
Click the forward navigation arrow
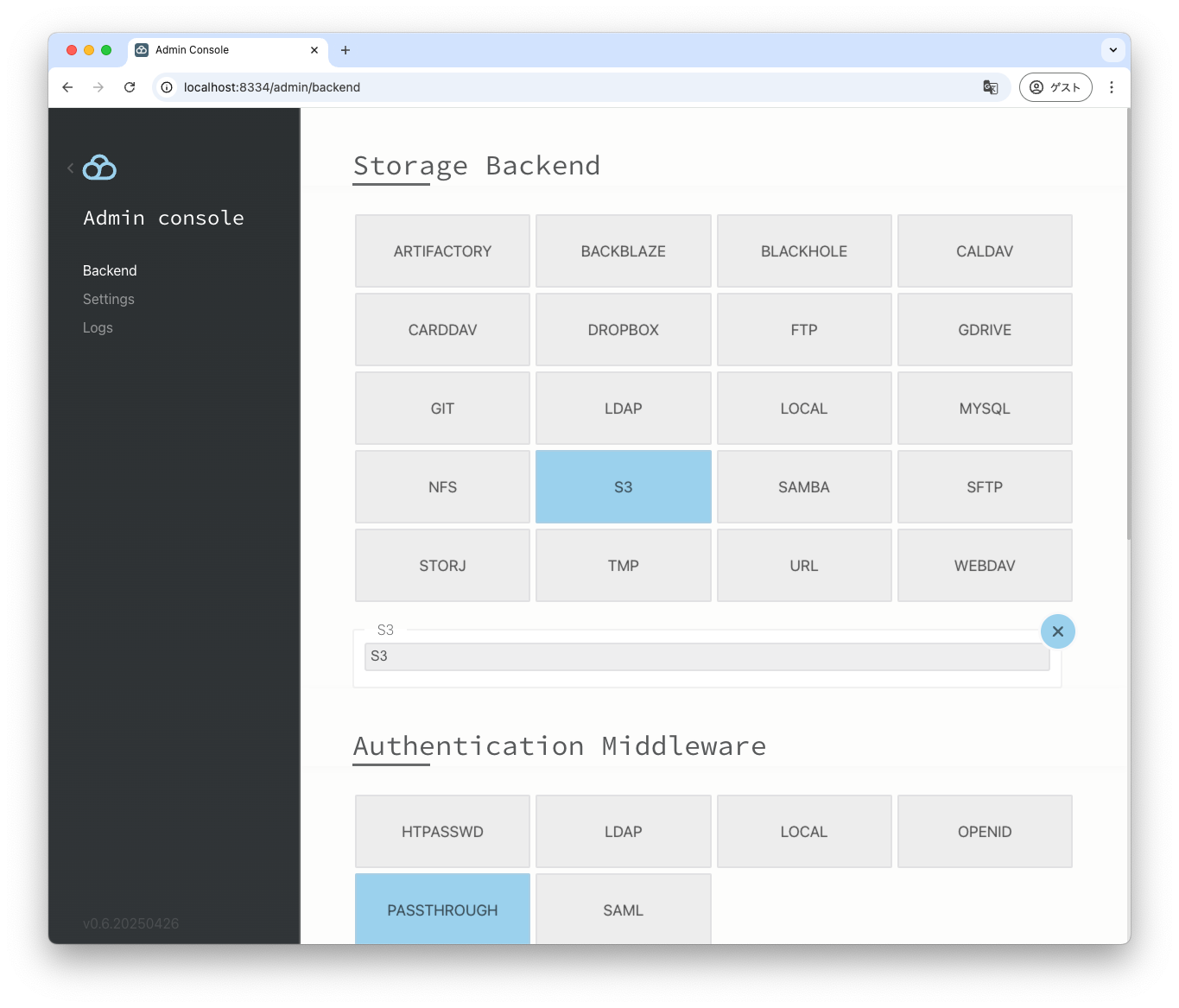98,87
